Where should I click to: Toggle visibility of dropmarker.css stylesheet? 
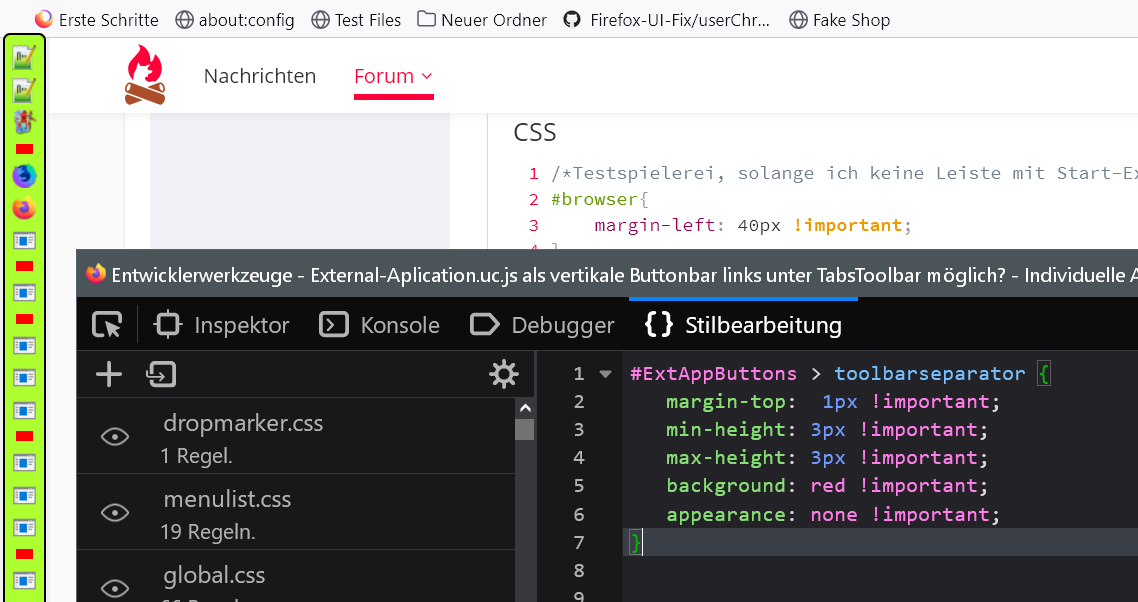[x=116, y=436]
